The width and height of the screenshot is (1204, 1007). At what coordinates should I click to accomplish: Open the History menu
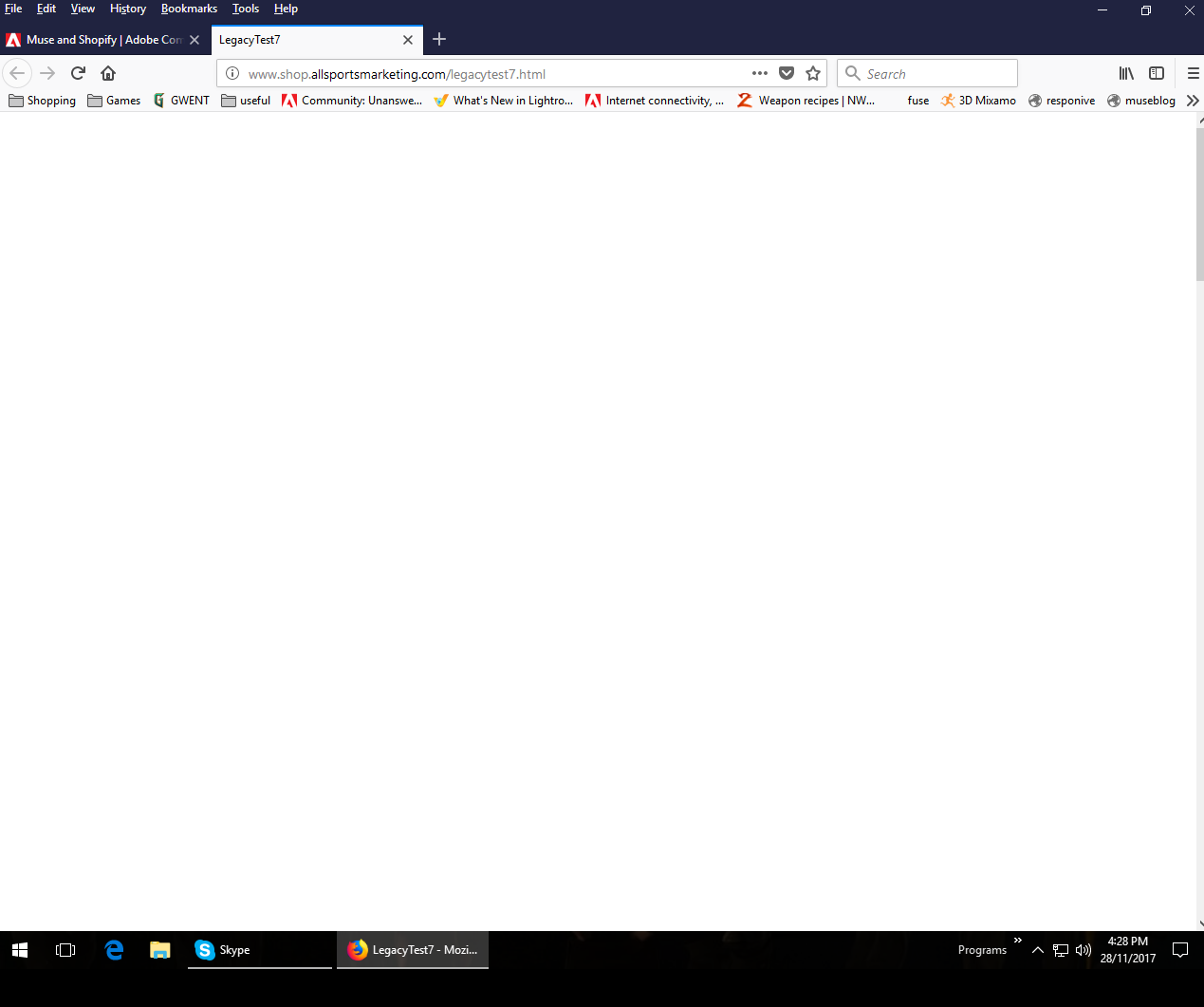pos(128,9)
